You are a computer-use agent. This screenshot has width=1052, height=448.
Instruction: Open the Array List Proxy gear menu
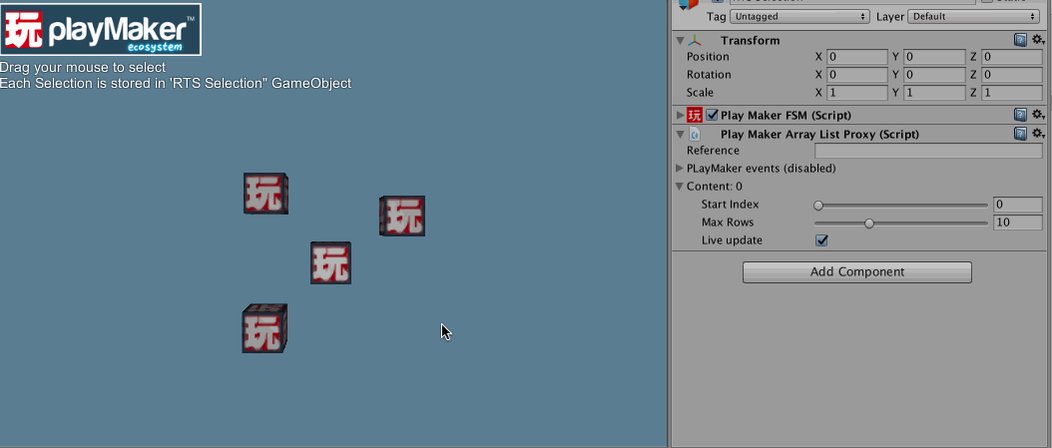pos(1038,134)
